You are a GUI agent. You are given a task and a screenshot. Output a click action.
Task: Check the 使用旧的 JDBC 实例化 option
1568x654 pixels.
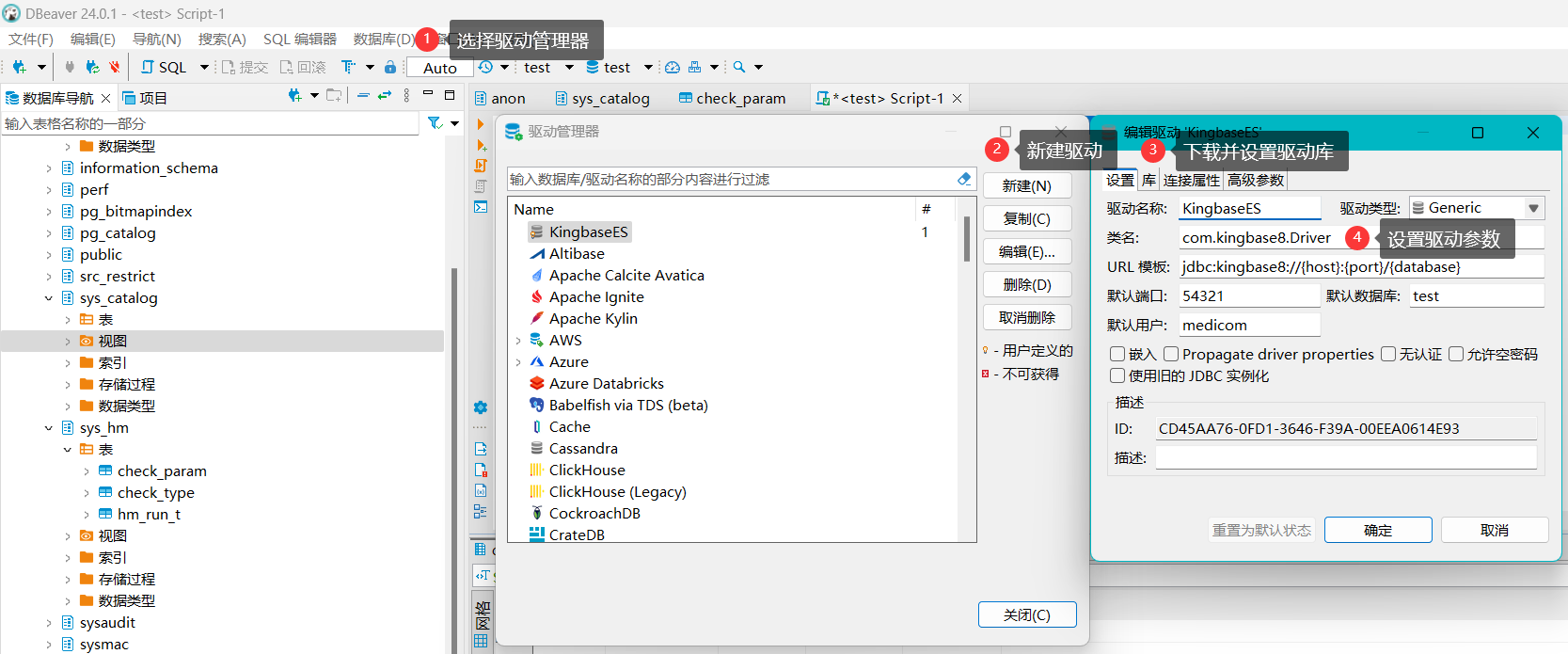(1117, 375)
